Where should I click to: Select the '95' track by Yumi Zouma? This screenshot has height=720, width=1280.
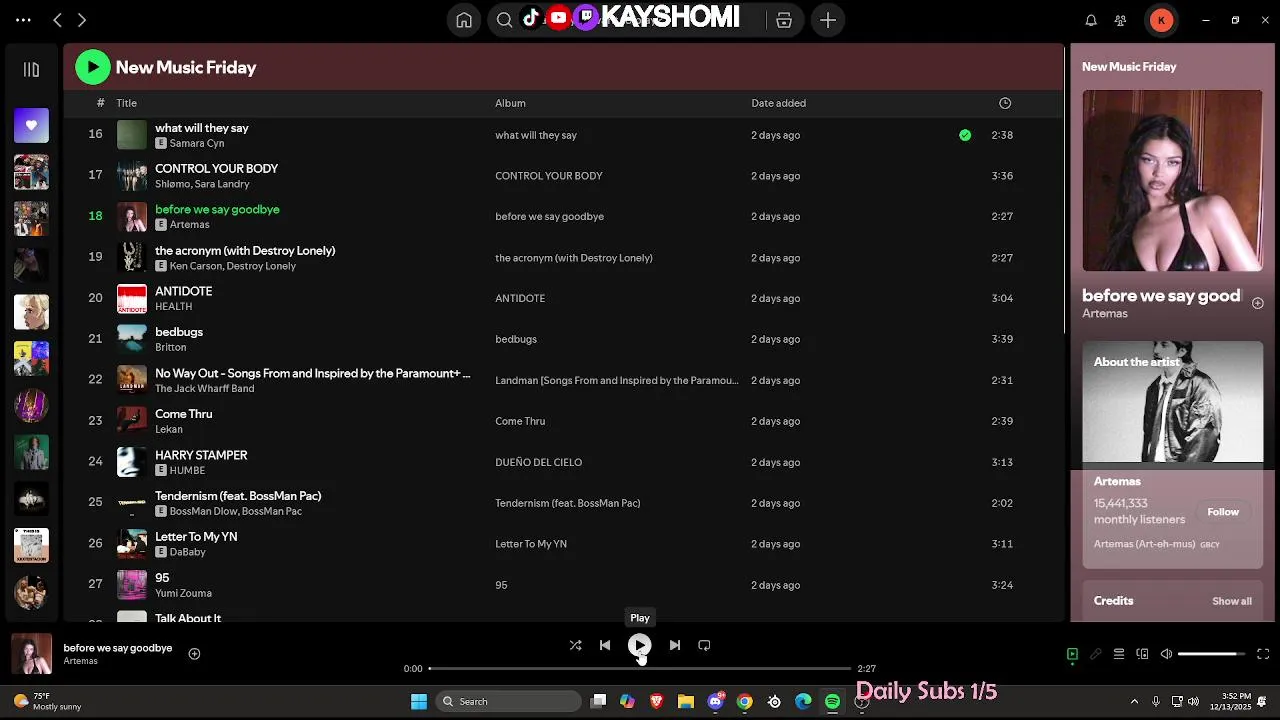tap(563, 585)
